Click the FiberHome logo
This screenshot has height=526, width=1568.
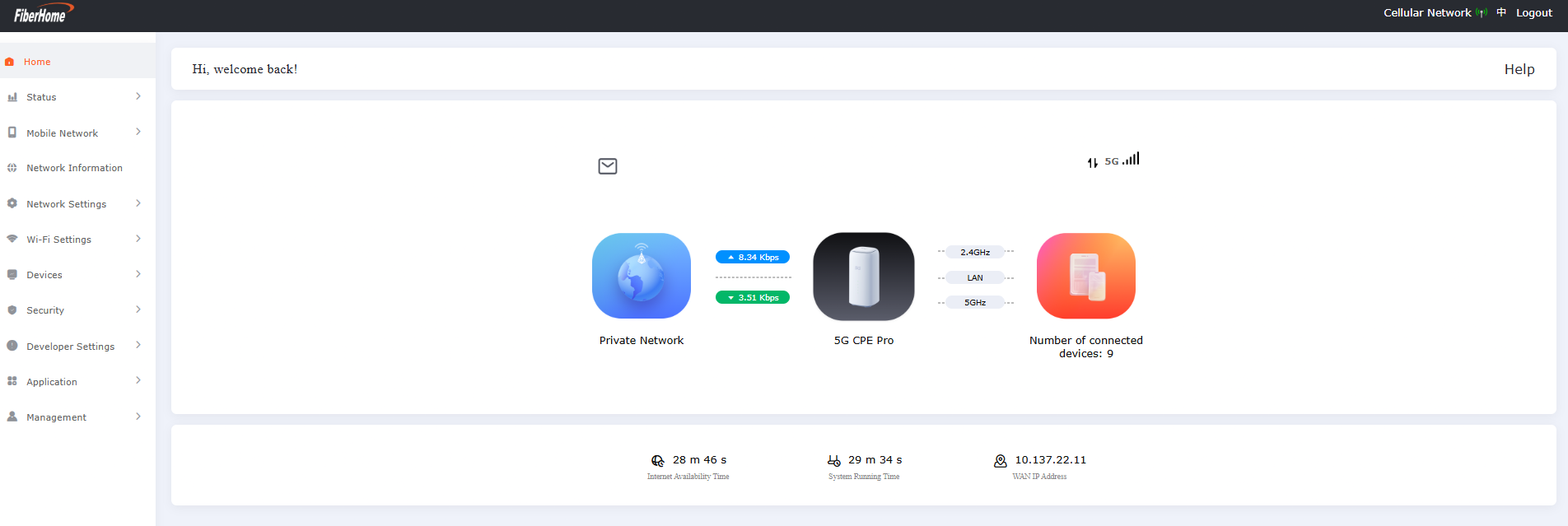pos(42,14)
